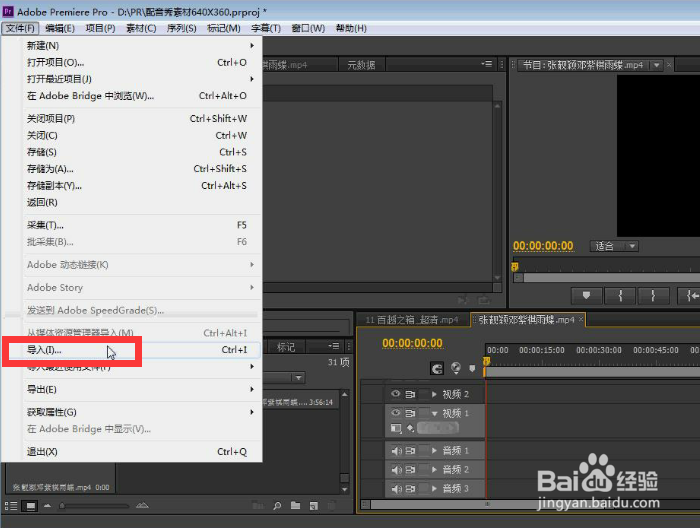The image size is (700, 528).
Task: Click the Program monitor timecode 00:00:00:00
Action: 543,246
